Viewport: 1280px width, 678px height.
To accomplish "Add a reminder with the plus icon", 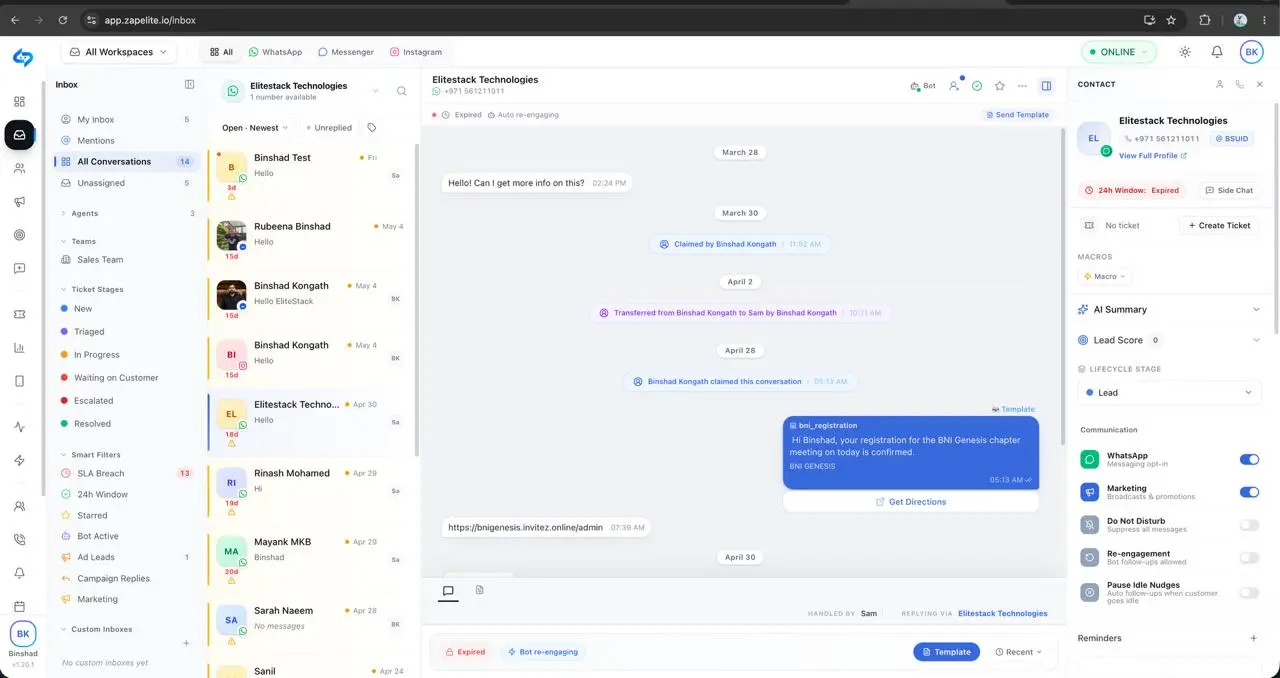I will tap(1253, 638).
